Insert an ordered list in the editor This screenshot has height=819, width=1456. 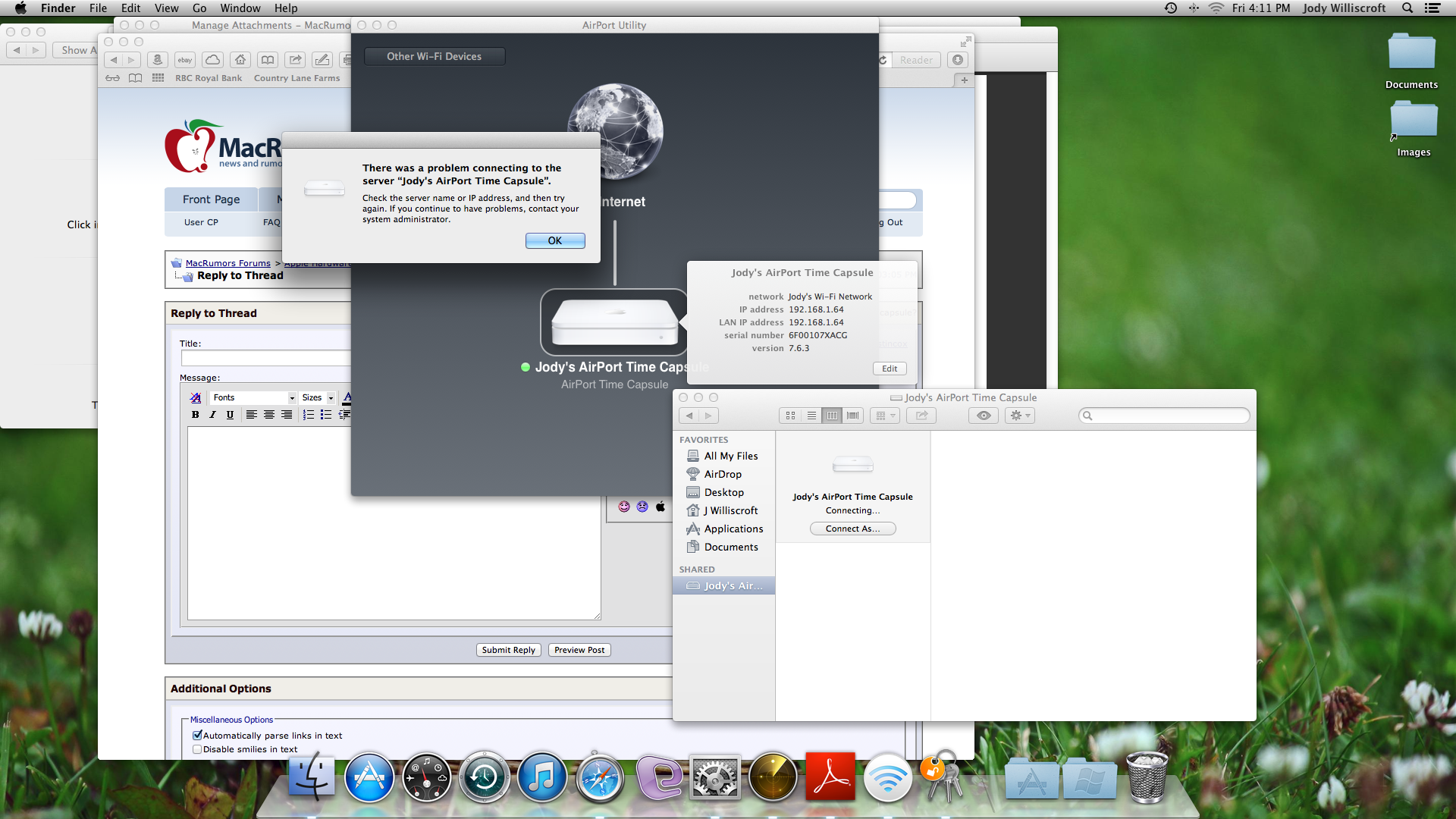pyautogui.click(x=308, y=415)
